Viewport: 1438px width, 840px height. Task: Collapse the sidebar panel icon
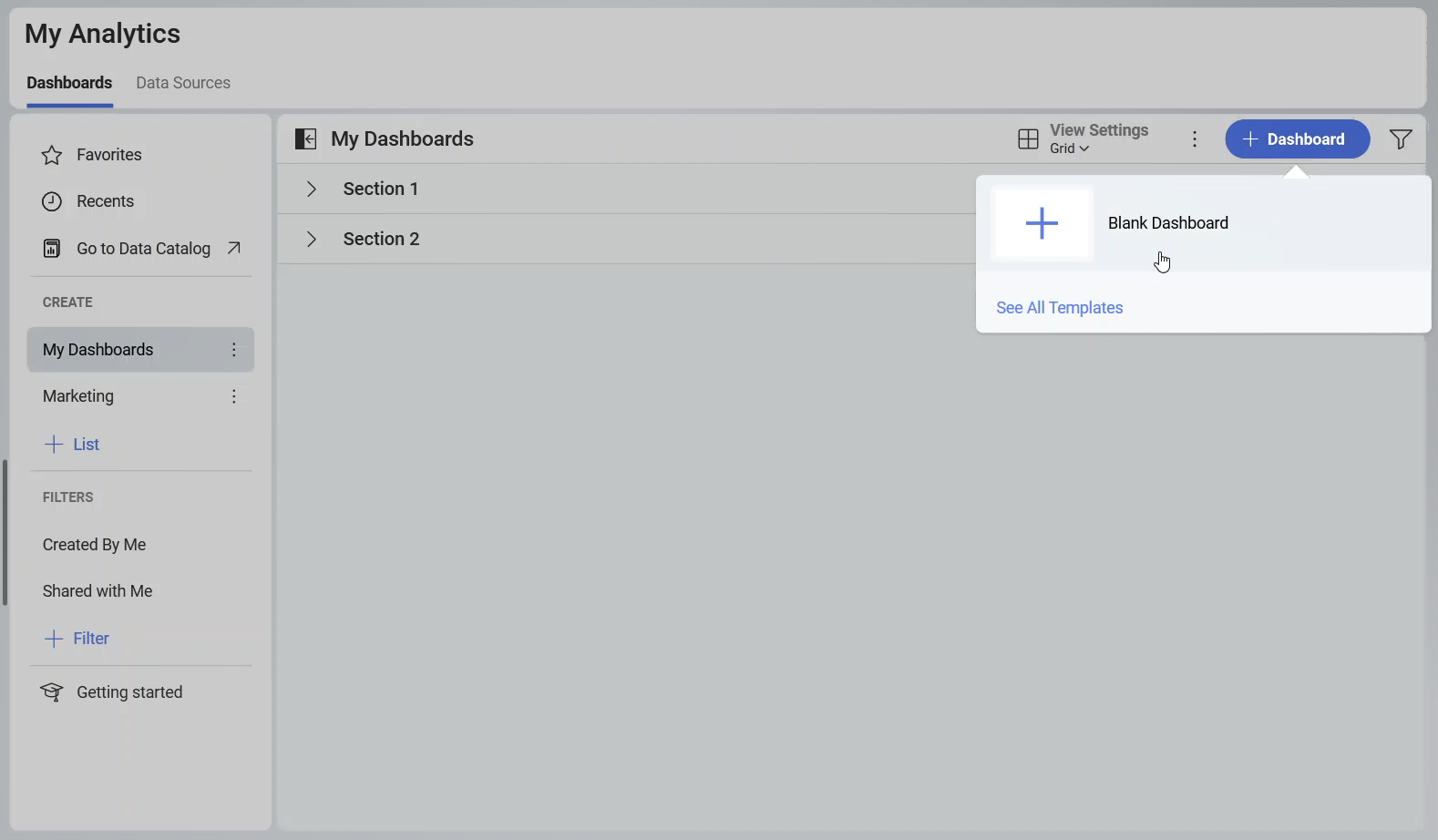click(x=305, y=138)
